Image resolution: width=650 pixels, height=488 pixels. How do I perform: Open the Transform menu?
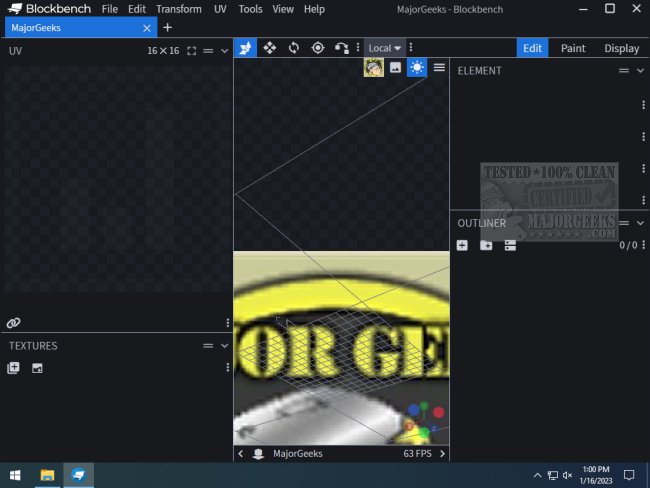[179, 9]
